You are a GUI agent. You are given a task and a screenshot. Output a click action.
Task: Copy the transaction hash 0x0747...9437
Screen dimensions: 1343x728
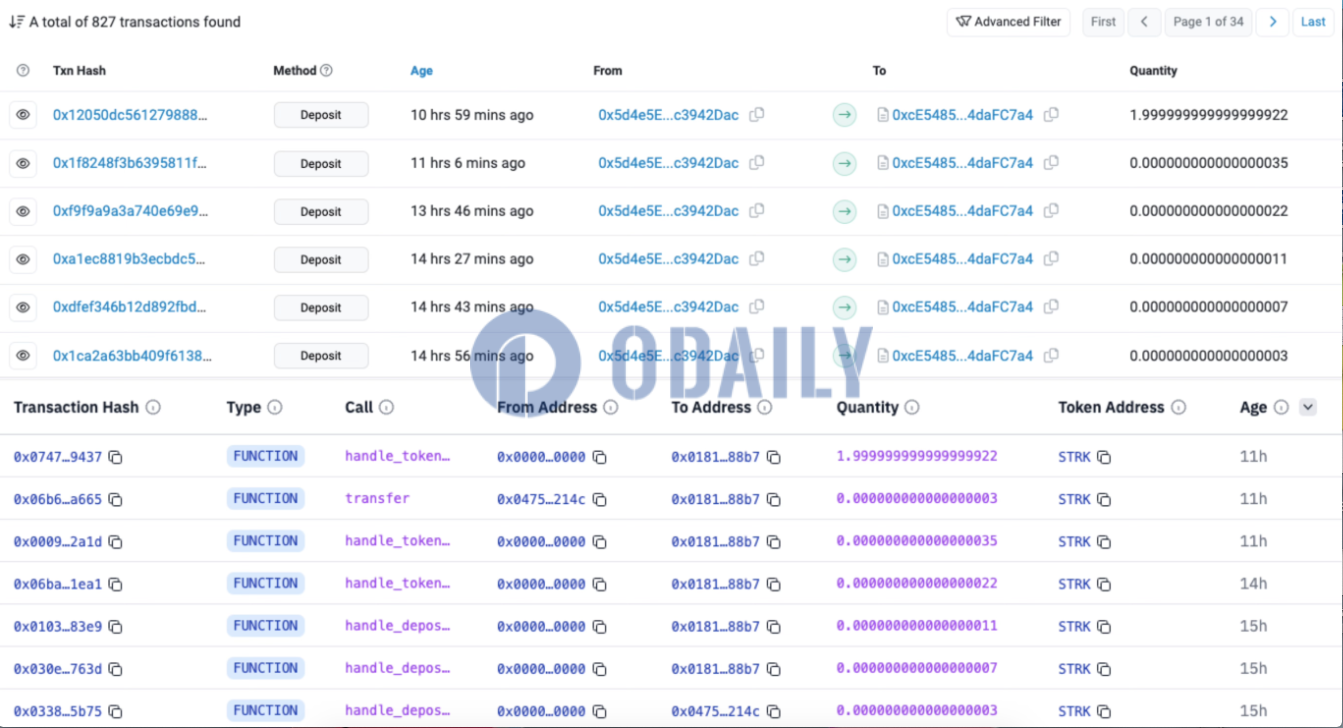pos(115,456)
